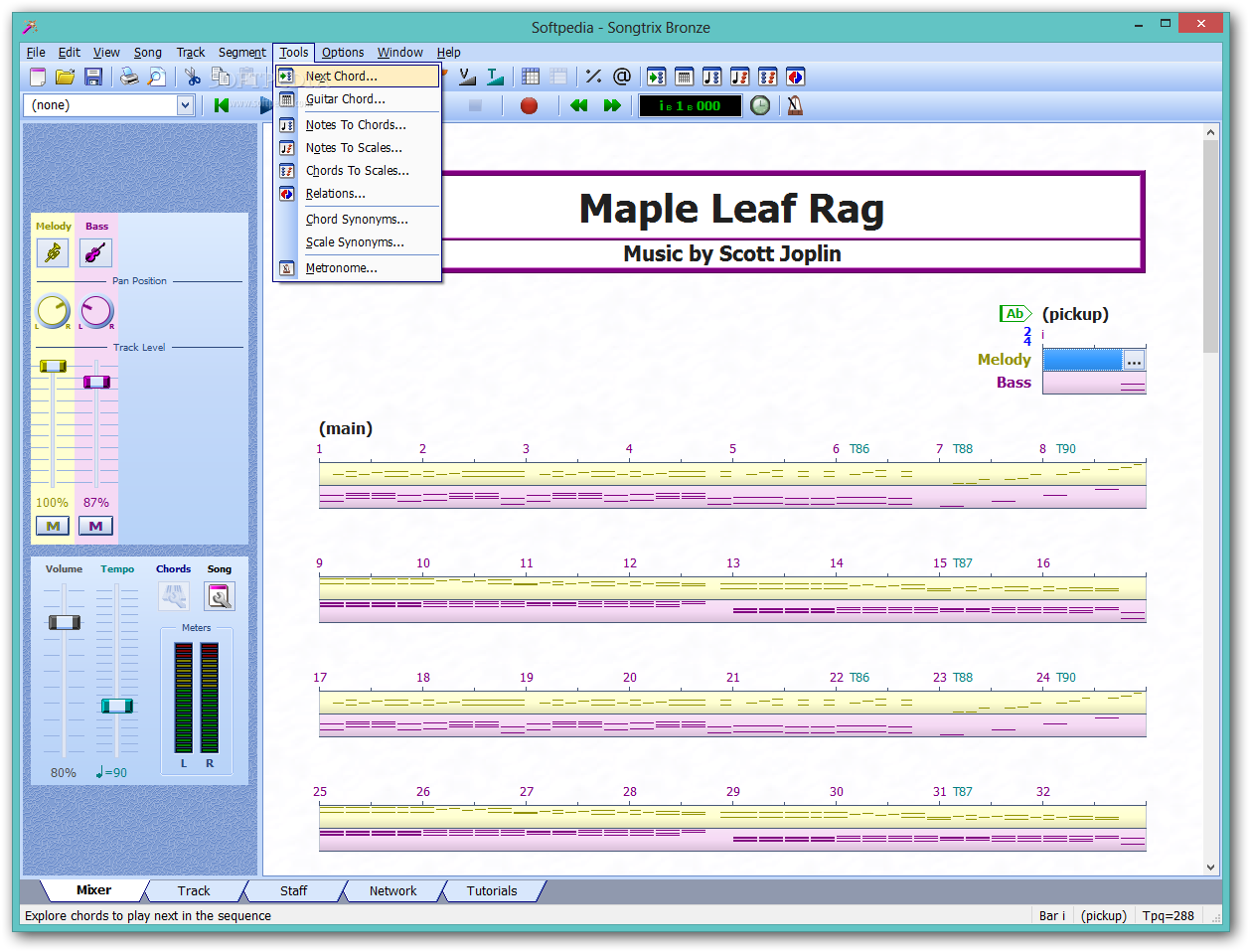Click the Melody pan position knob
Viewport: 1250px width, 952px height.
point(53,311)
